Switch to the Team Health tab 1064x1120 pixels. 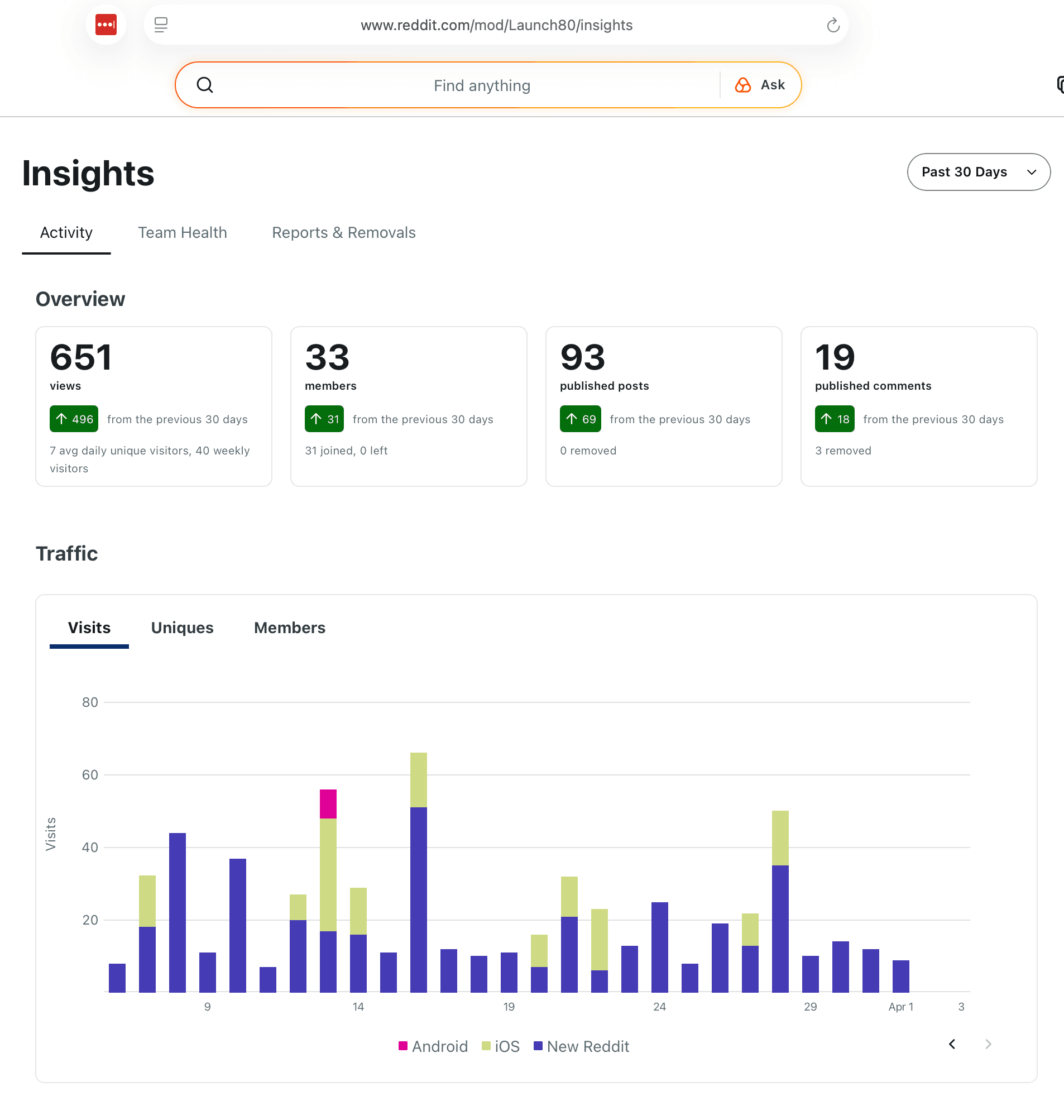coord(183,233)
